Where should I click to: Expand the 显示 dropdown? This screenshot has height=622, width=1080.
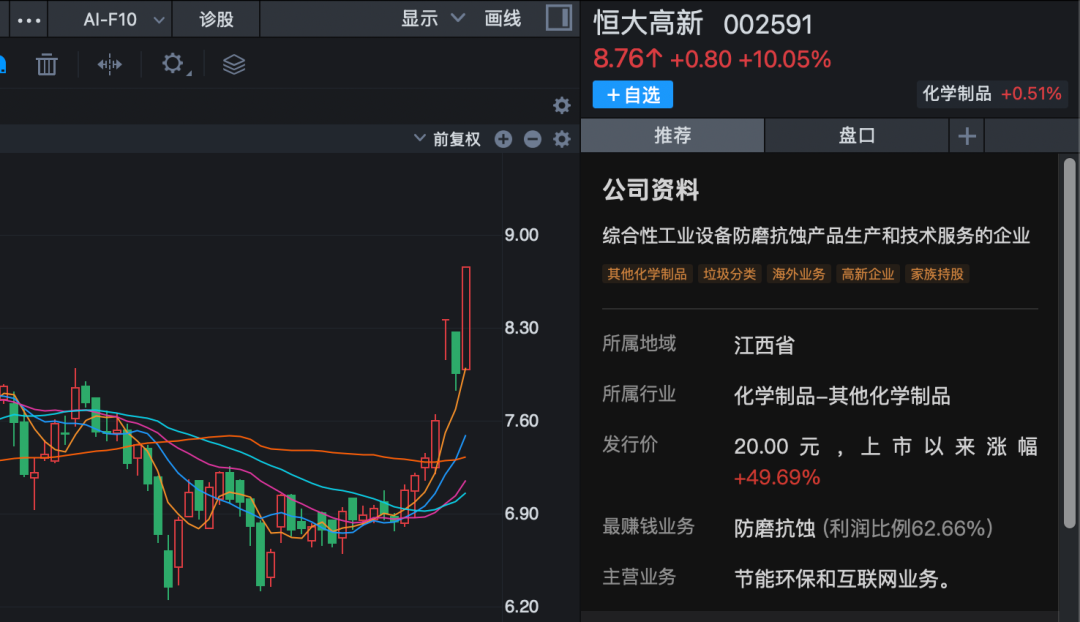click(433, 19)
